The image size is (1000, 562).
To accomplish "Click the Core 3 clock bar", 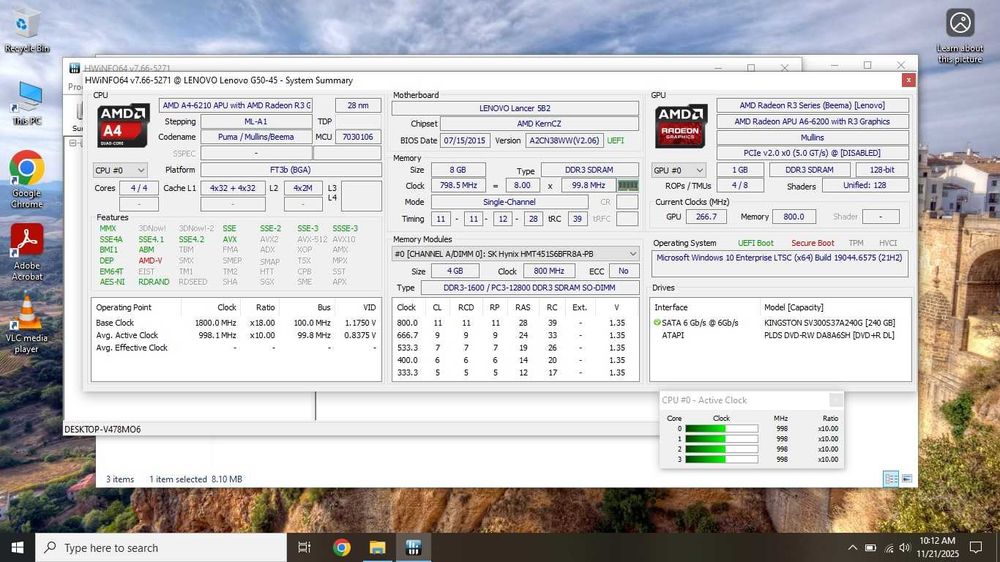I will 721,459.
